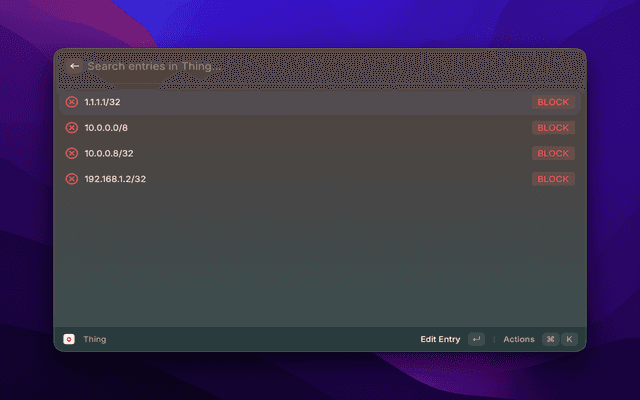Select the 1.1.1.1/32 entry
Viewport: 640px width, 400px height.
point(320,102)
